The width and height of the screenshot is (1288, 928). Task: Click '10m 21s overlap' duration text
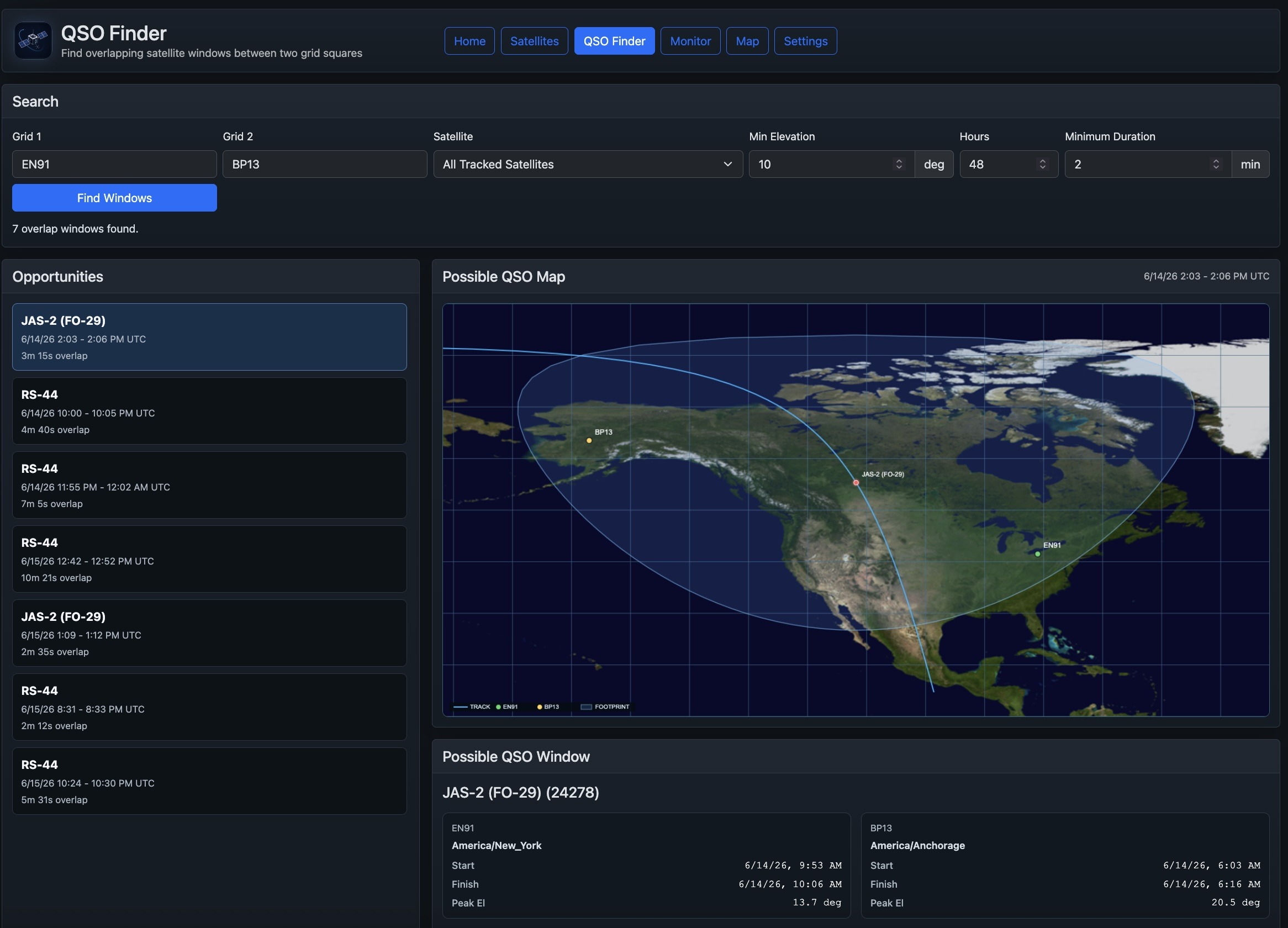coord(56,578)
